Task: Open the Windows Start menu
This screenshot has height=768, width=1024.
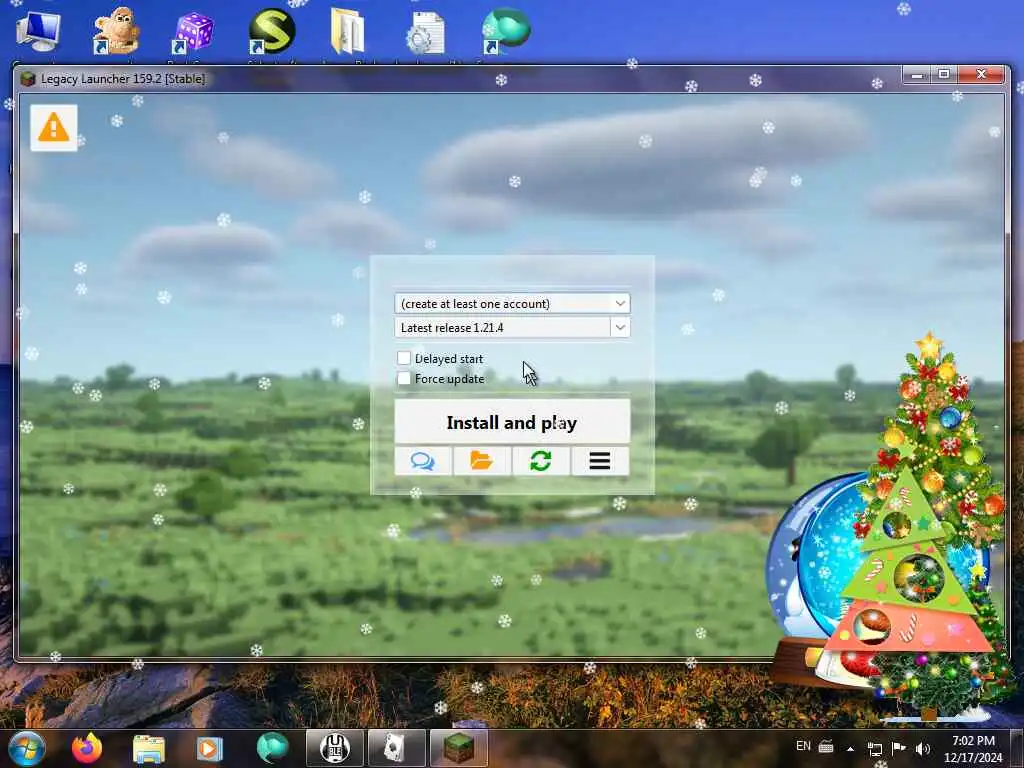Action: tap(27, 748)
